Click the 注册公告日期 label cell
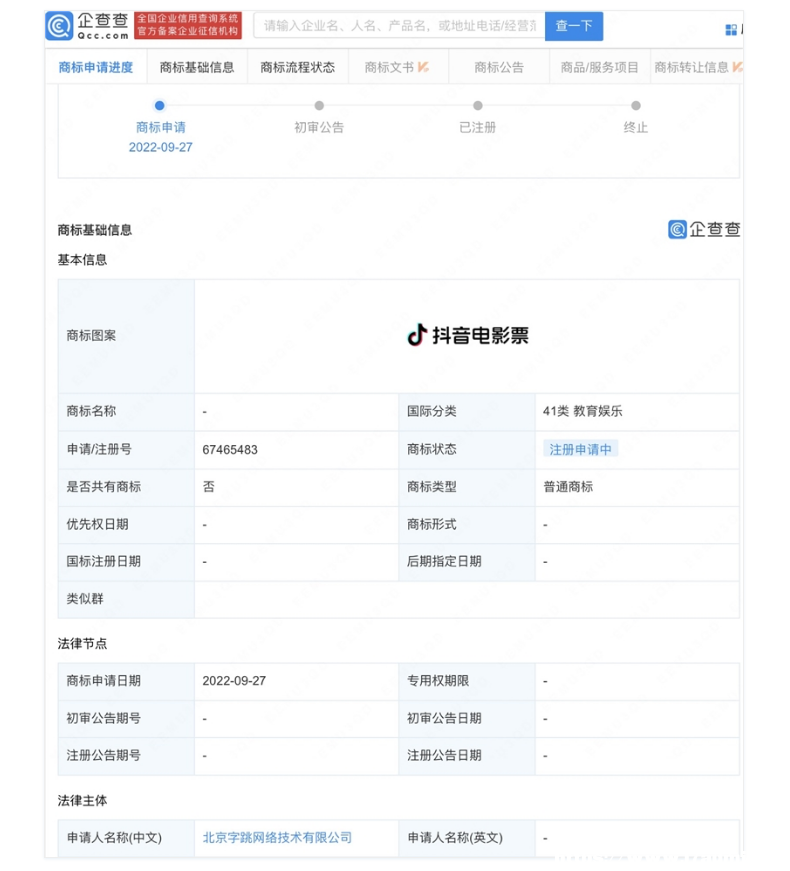This screenshot has width=790, height=871. coord(467,756)
